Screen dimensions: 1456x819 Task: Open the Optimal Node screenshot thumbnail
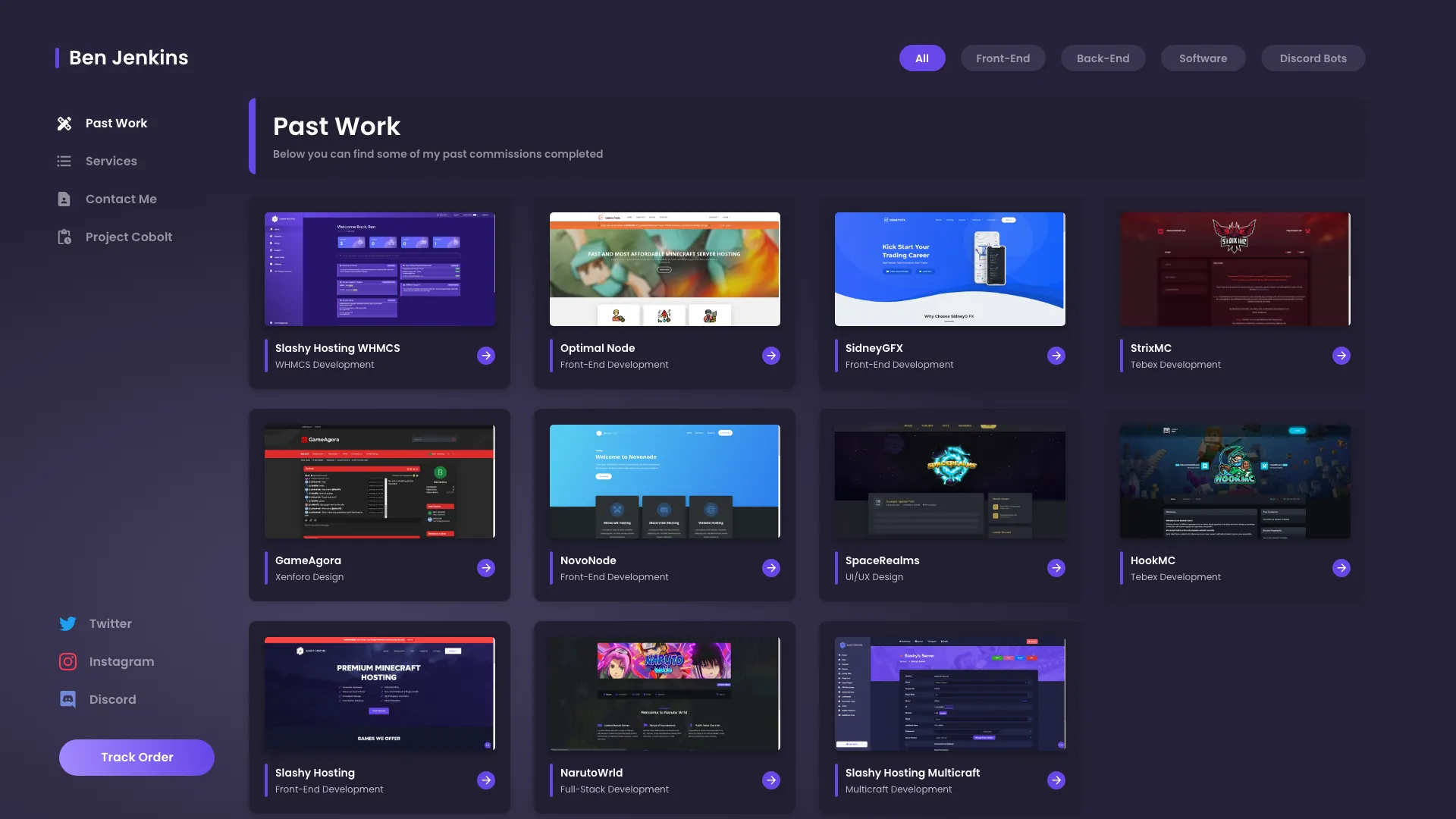coord(665,269)
